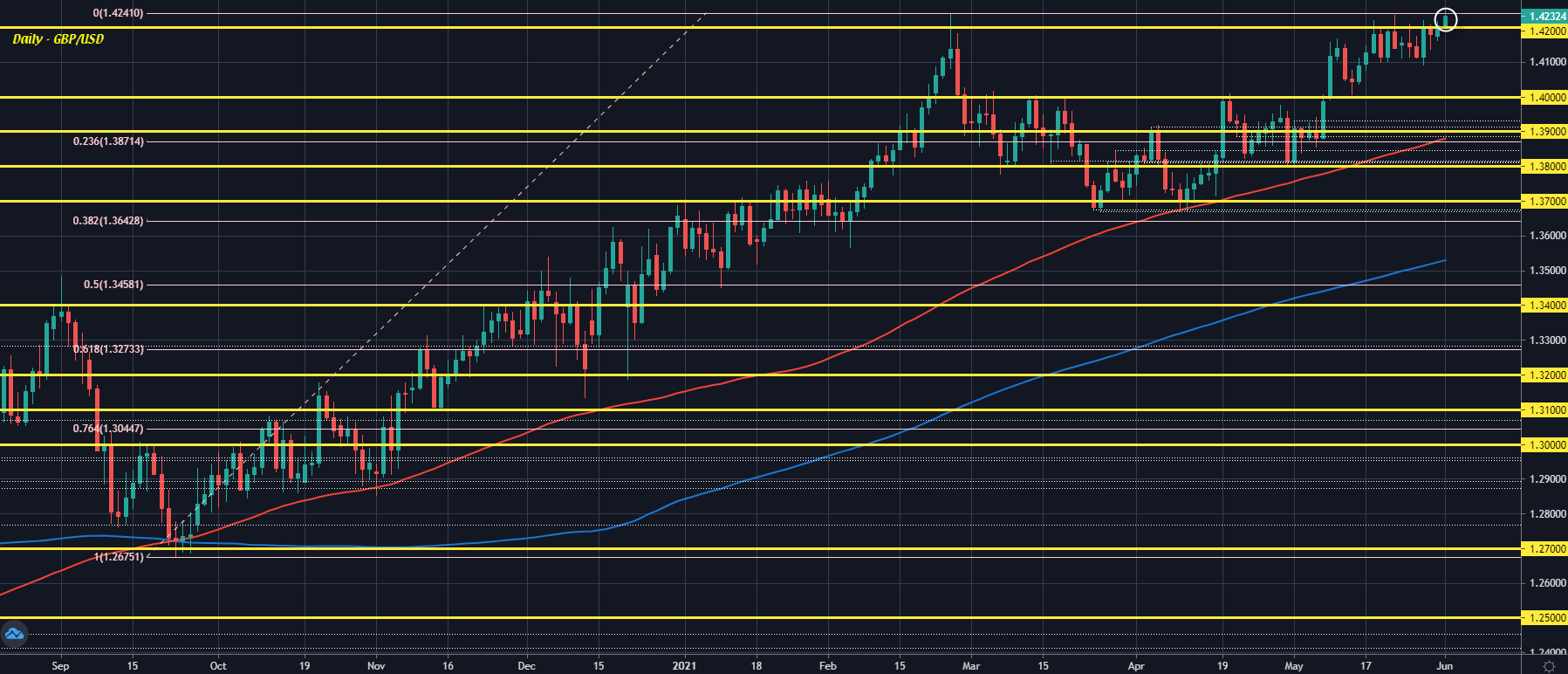Click price axis label 1.42000

tap(1544, 31)
